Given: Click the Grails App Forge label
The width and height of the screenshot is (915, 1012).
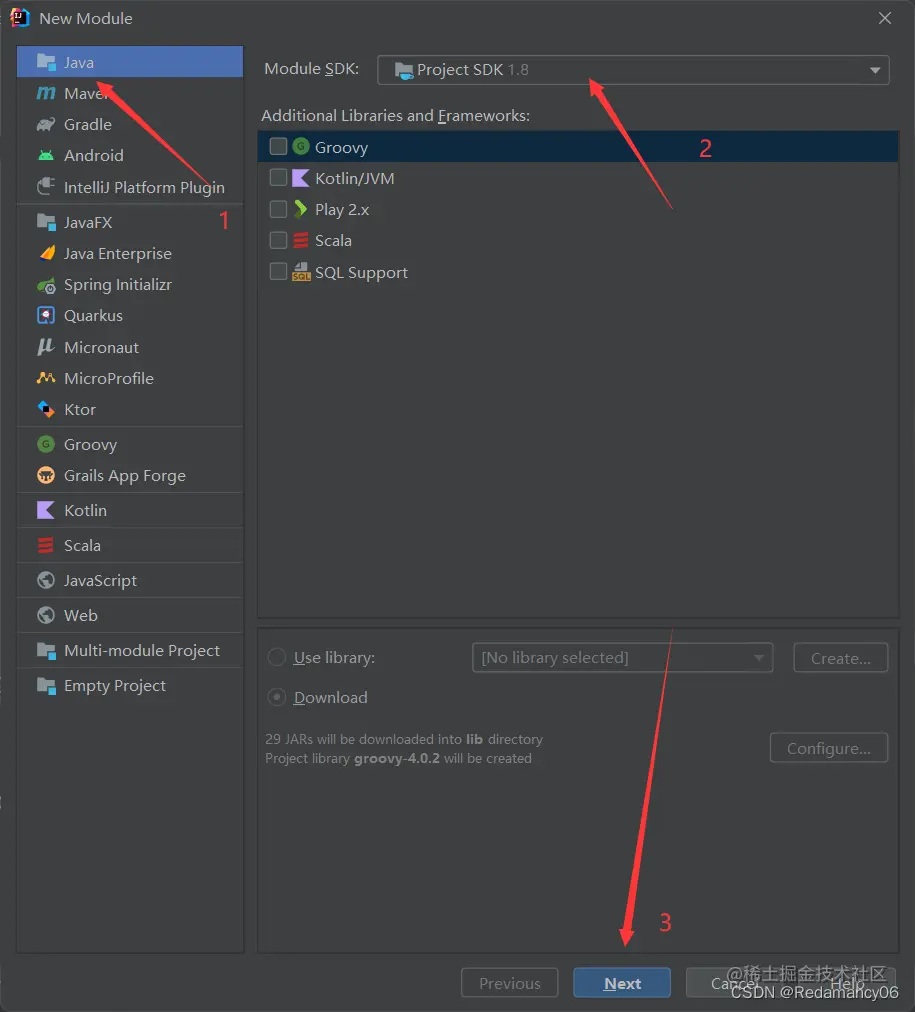Looking at the screenshot, I should tap(125, 476).
